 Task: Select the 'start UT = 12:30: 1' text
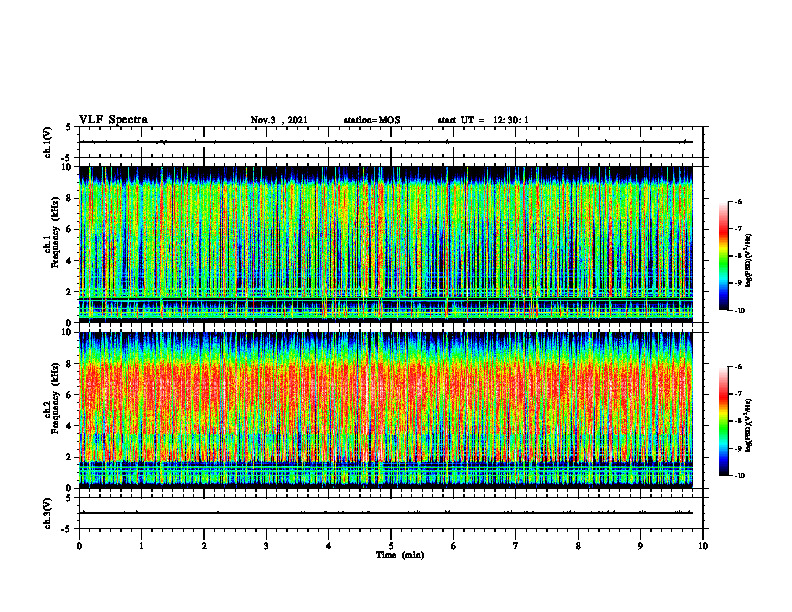pos(483,120)
